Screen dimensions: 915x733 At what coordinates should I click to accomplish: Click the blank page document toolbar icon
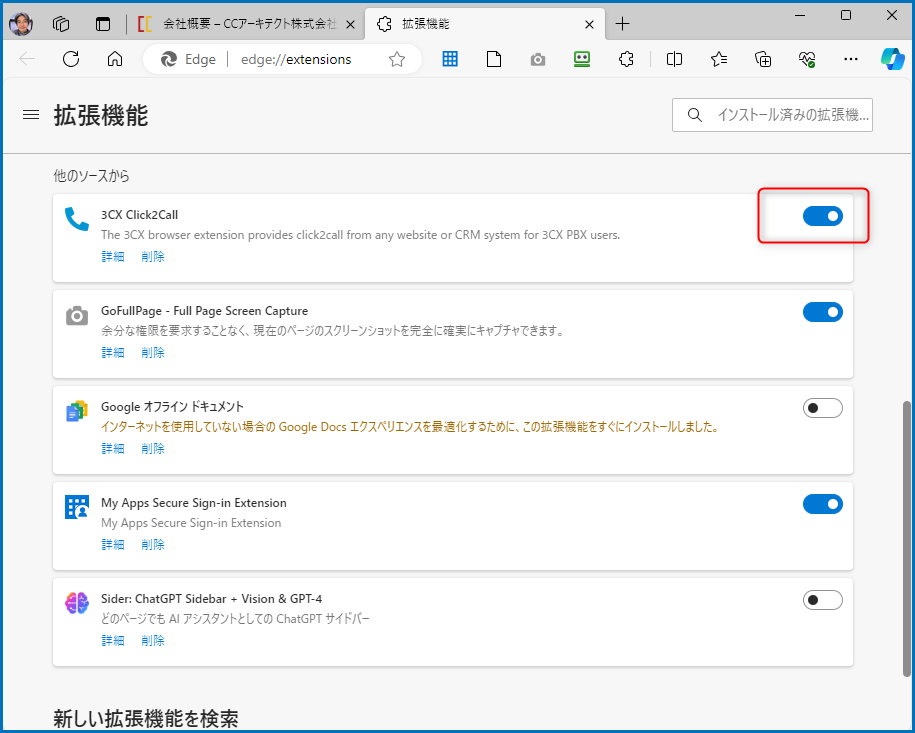coord(494,59)
